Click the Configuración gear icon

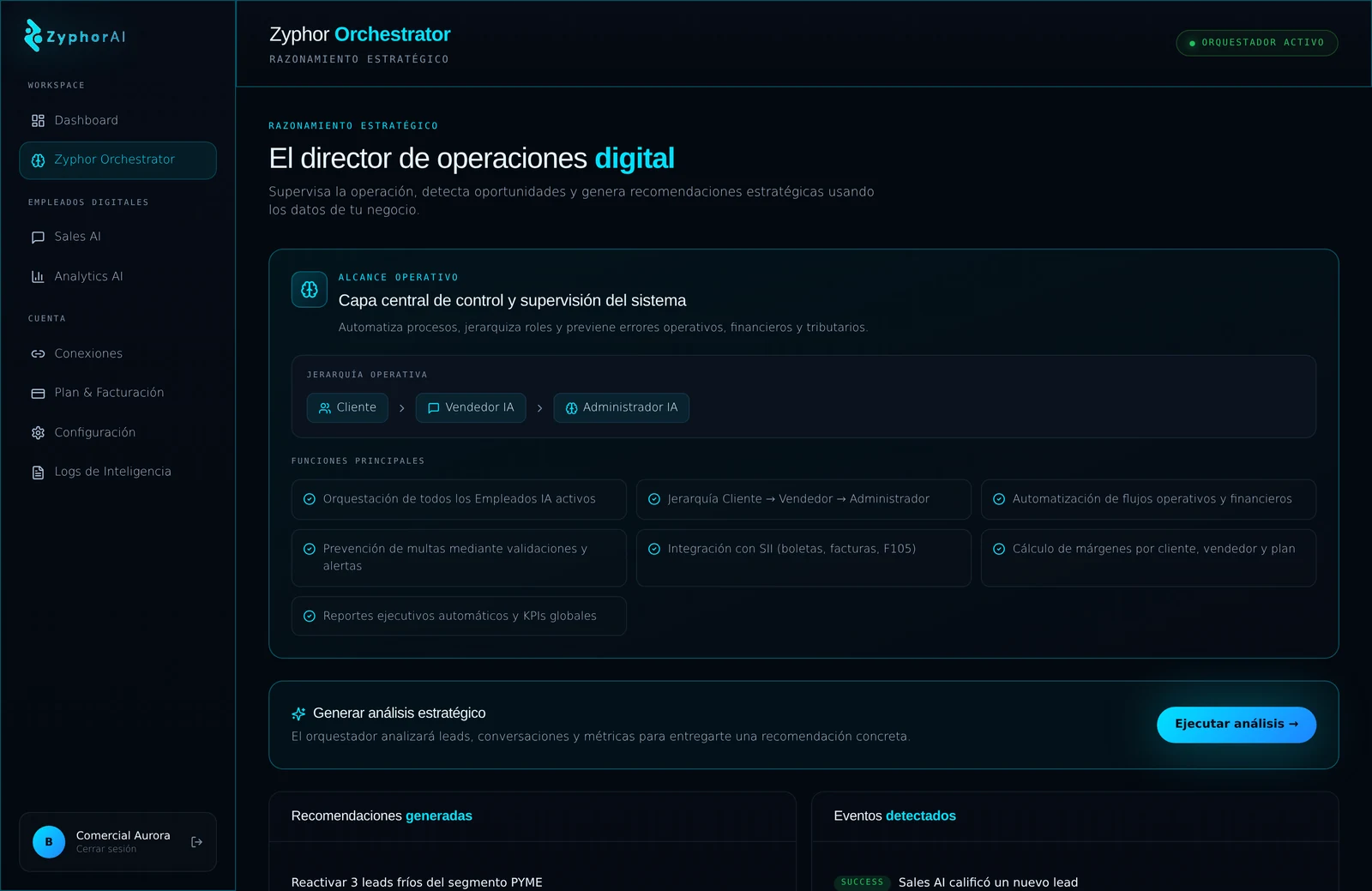[38, 433]
